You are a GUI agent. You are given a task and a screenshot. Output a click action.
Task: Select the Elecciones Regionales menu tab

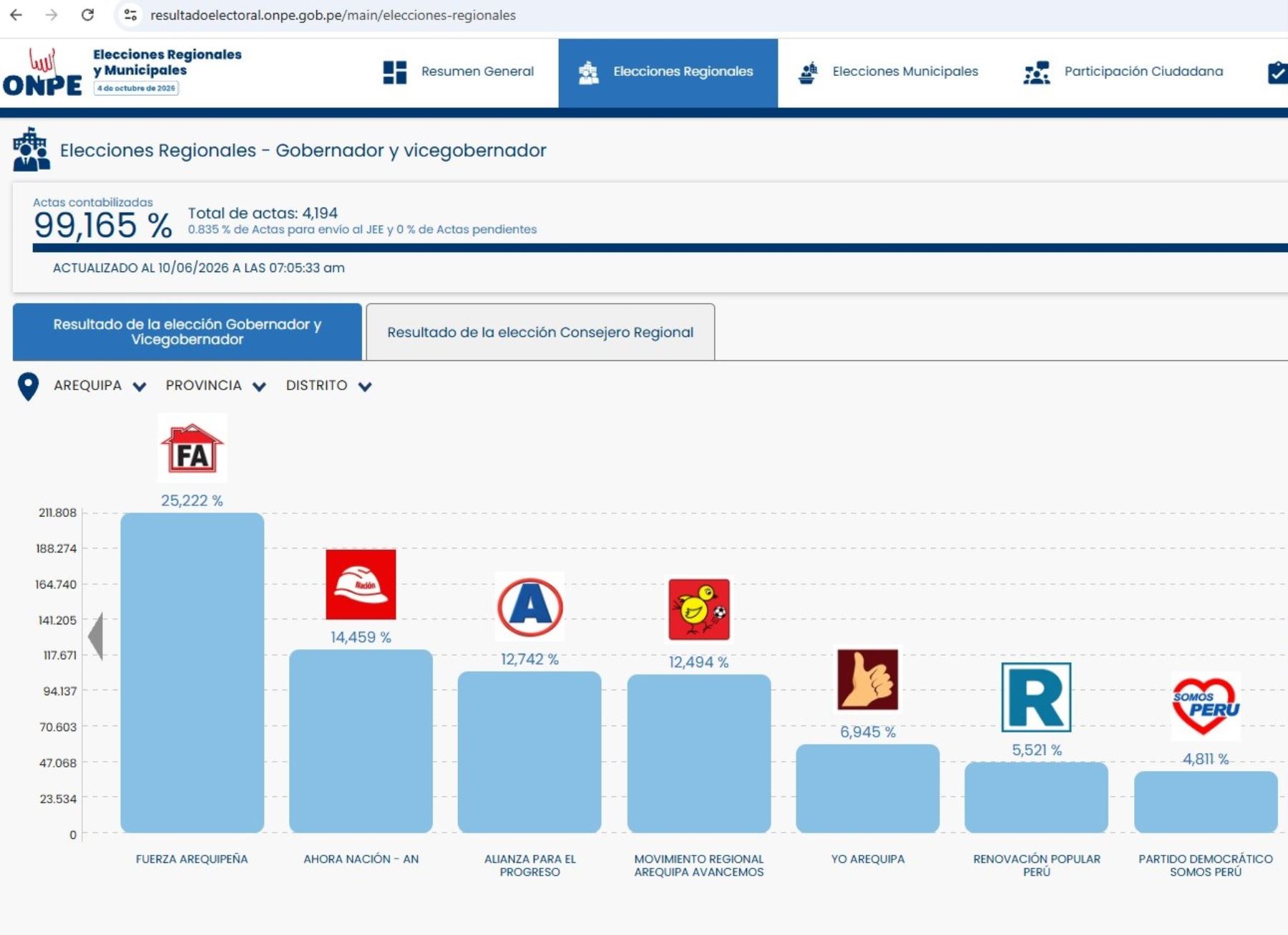(668, 73)
